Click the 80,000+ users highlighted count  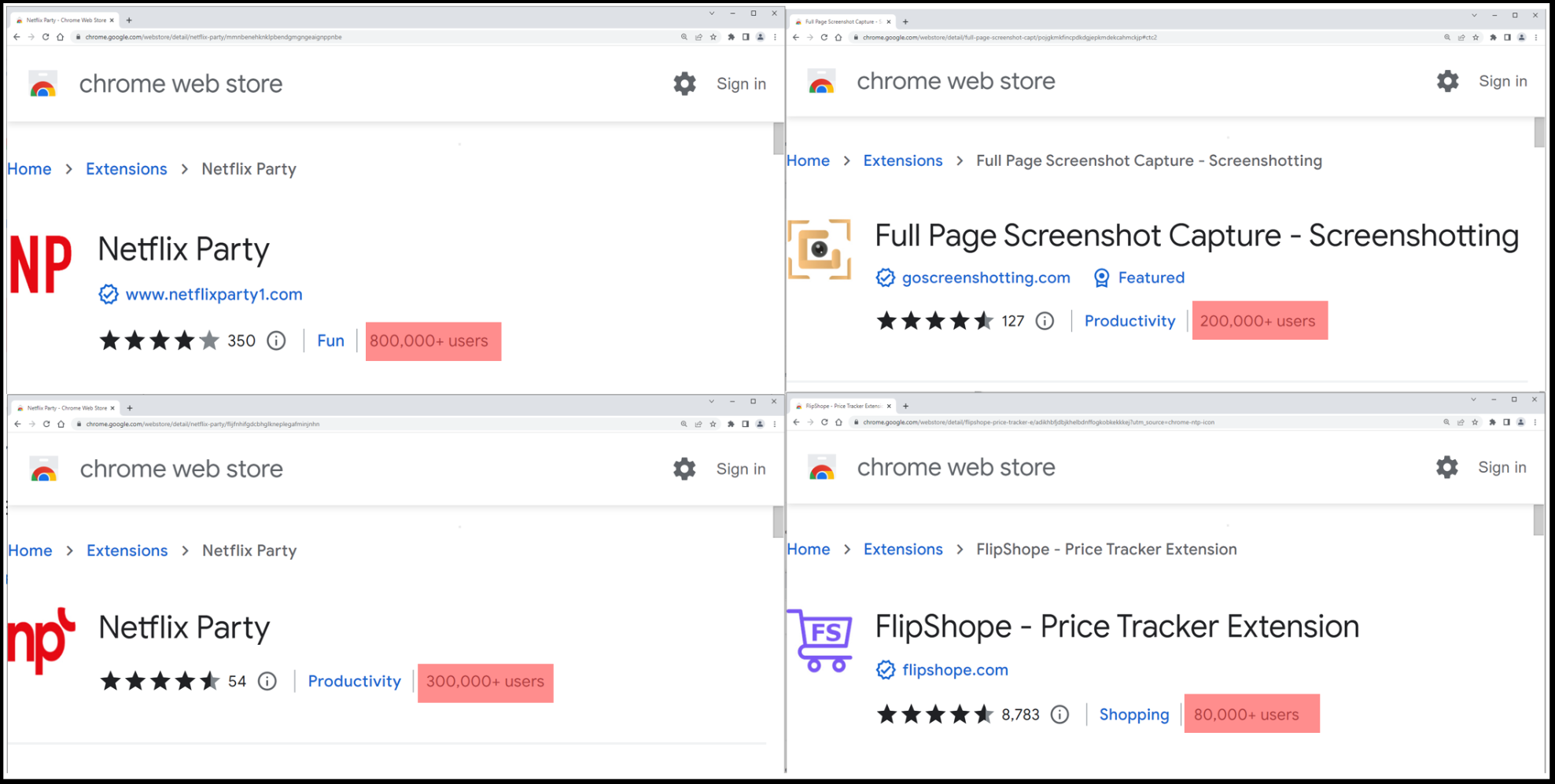[x=1251, y=714]
